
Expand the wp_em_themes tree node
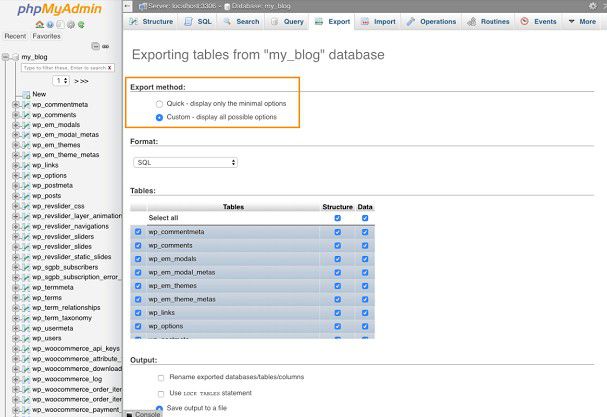click(x=15, y=145)
